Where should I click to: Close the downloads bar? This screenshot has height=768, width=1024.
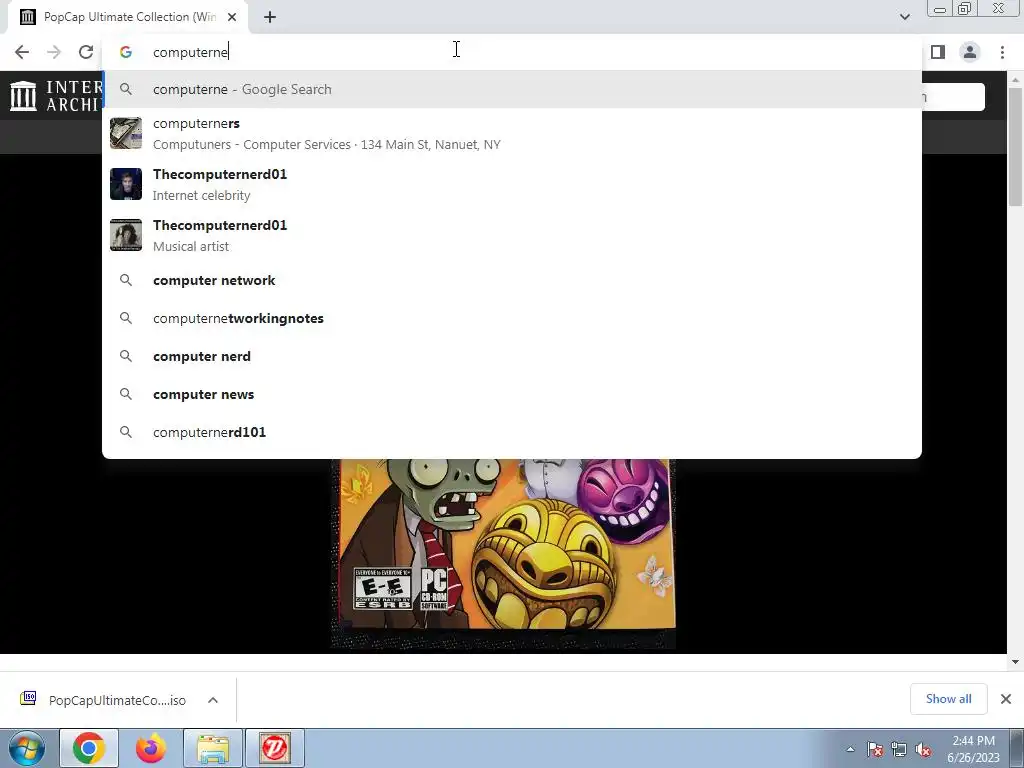(x=1006, y=699)
